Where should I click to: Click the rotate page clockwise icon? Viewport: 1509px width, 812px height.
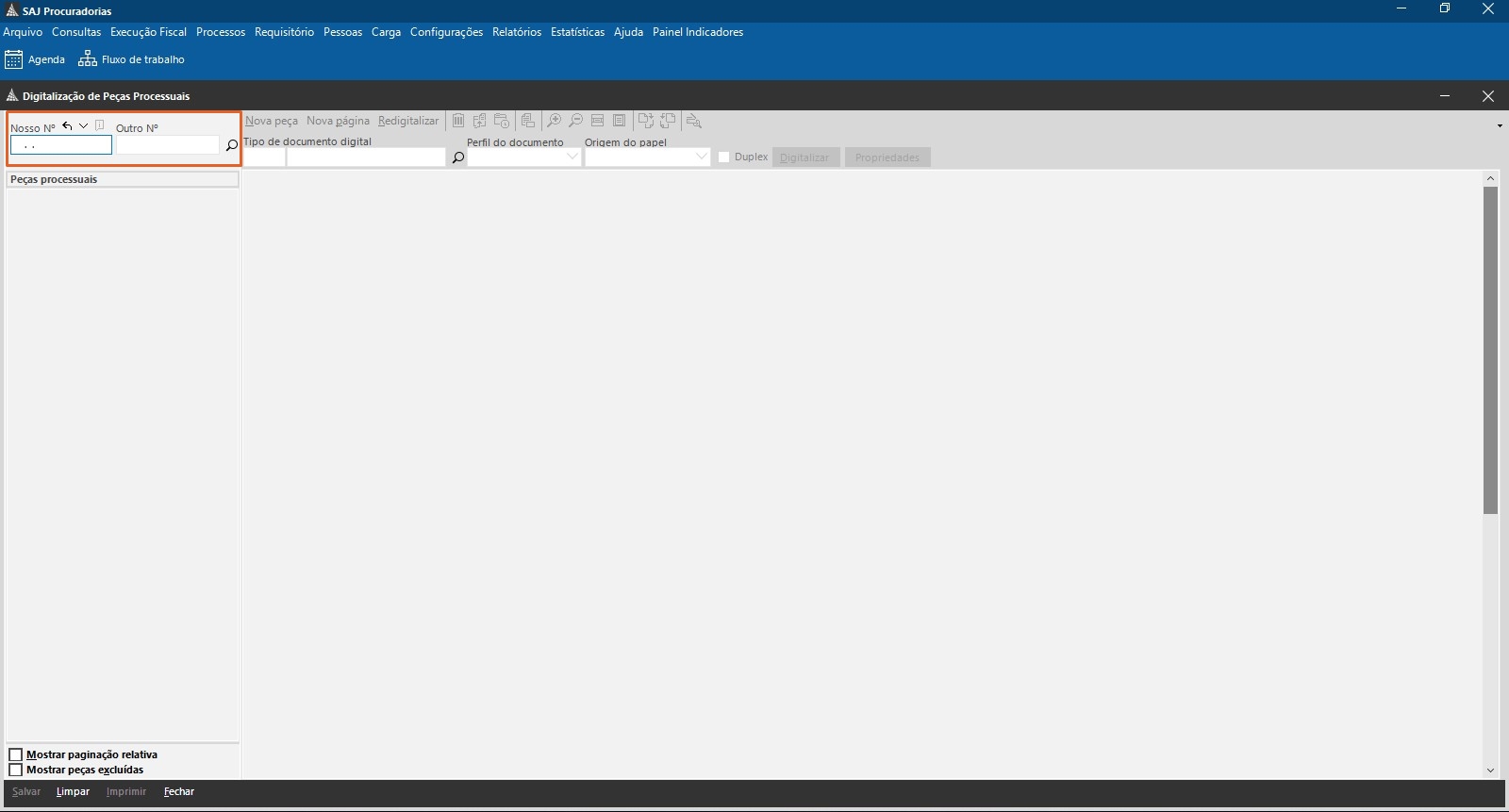[x=646, y=121]
